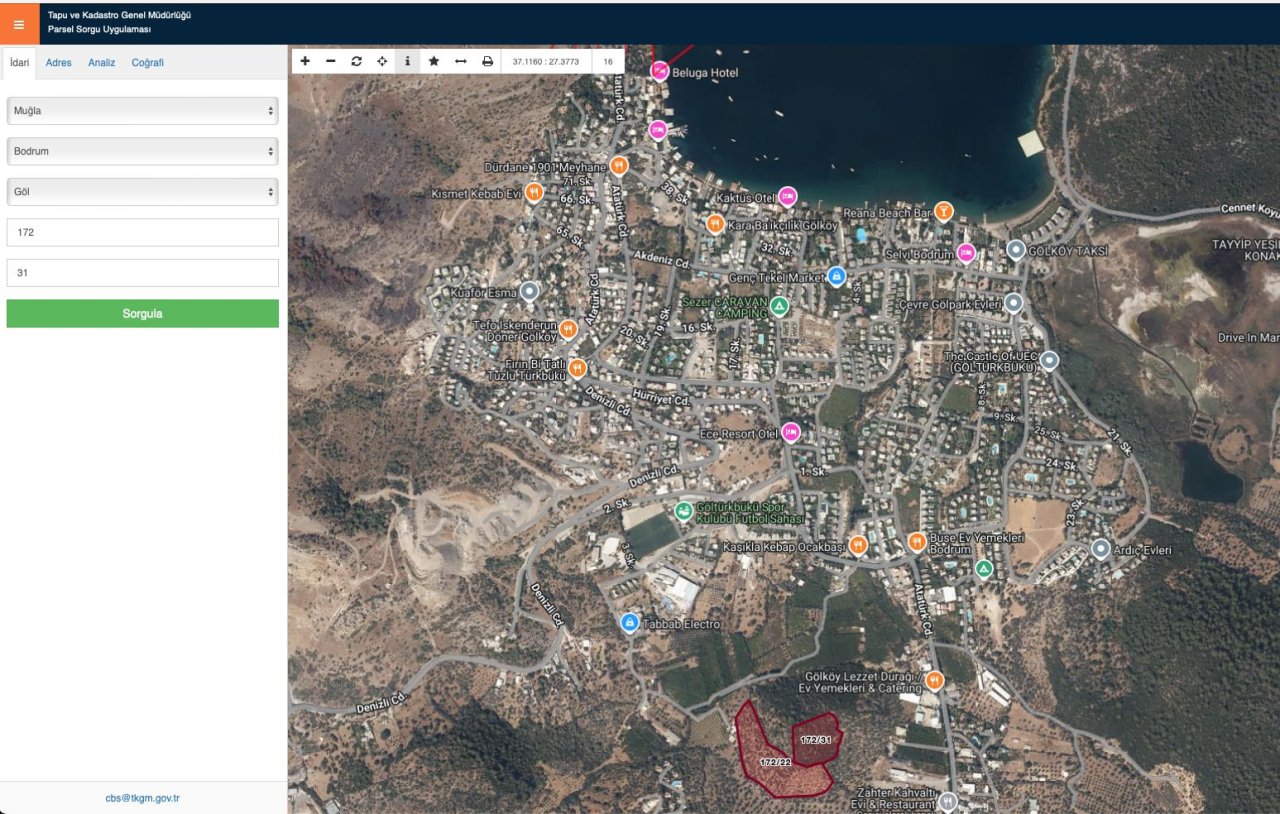The width and height of the screenshot is (1280, 814).
Task: Click the Parsel Sorgu Uygulaması subtitle
Action: pos(99,30)
